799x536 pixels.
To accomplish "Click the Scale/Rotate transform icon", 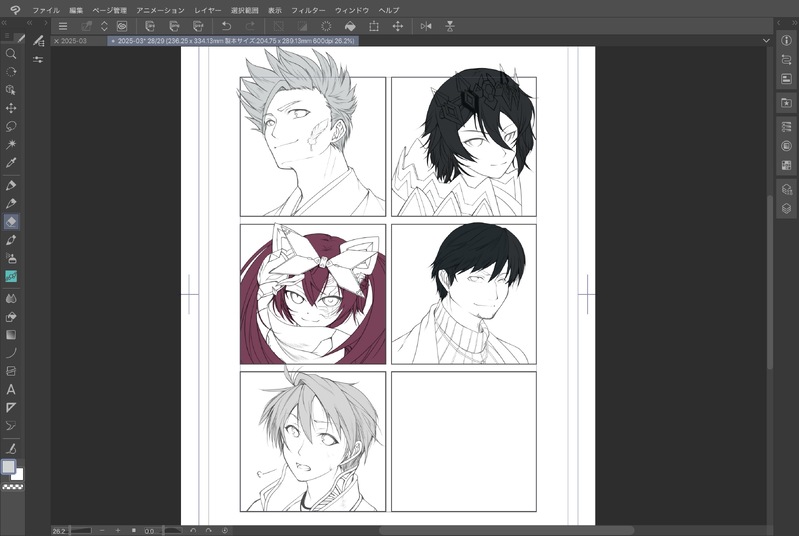I will (x=374, y=26).
